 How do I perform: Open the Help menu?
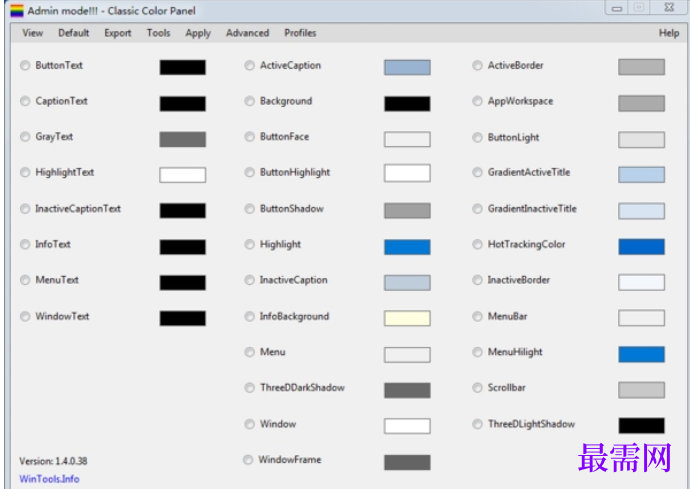click(x=669, y=33)
